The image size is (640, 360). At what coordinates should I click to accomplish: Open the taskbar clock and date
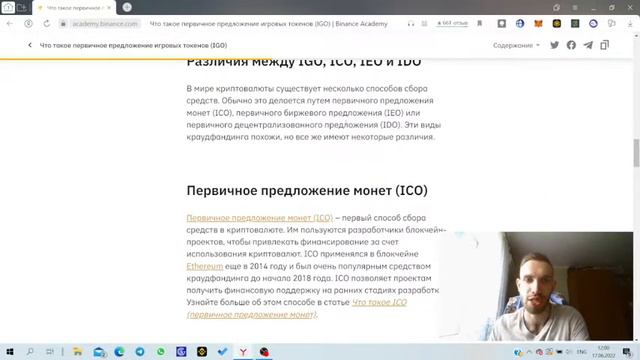tap(604, 352)
